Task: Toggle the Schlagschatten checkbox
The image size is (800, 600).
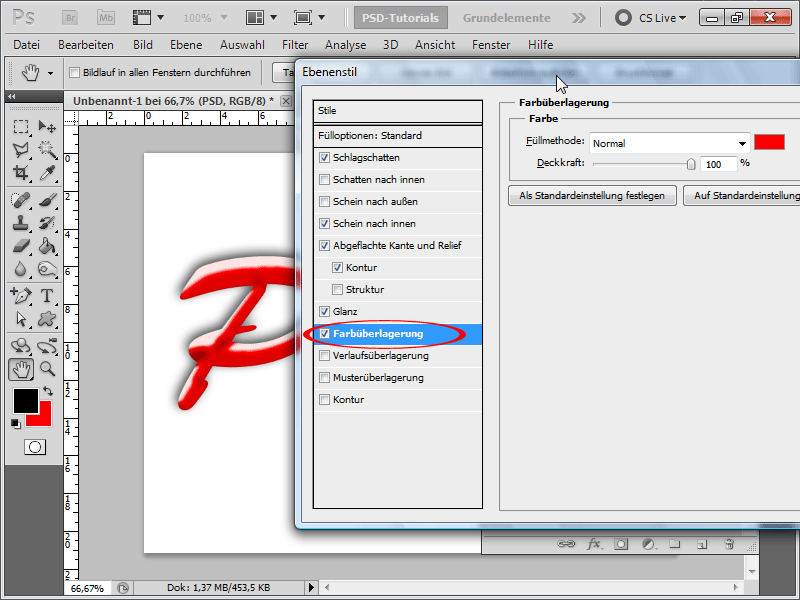Action: click(x=324, y=158)
